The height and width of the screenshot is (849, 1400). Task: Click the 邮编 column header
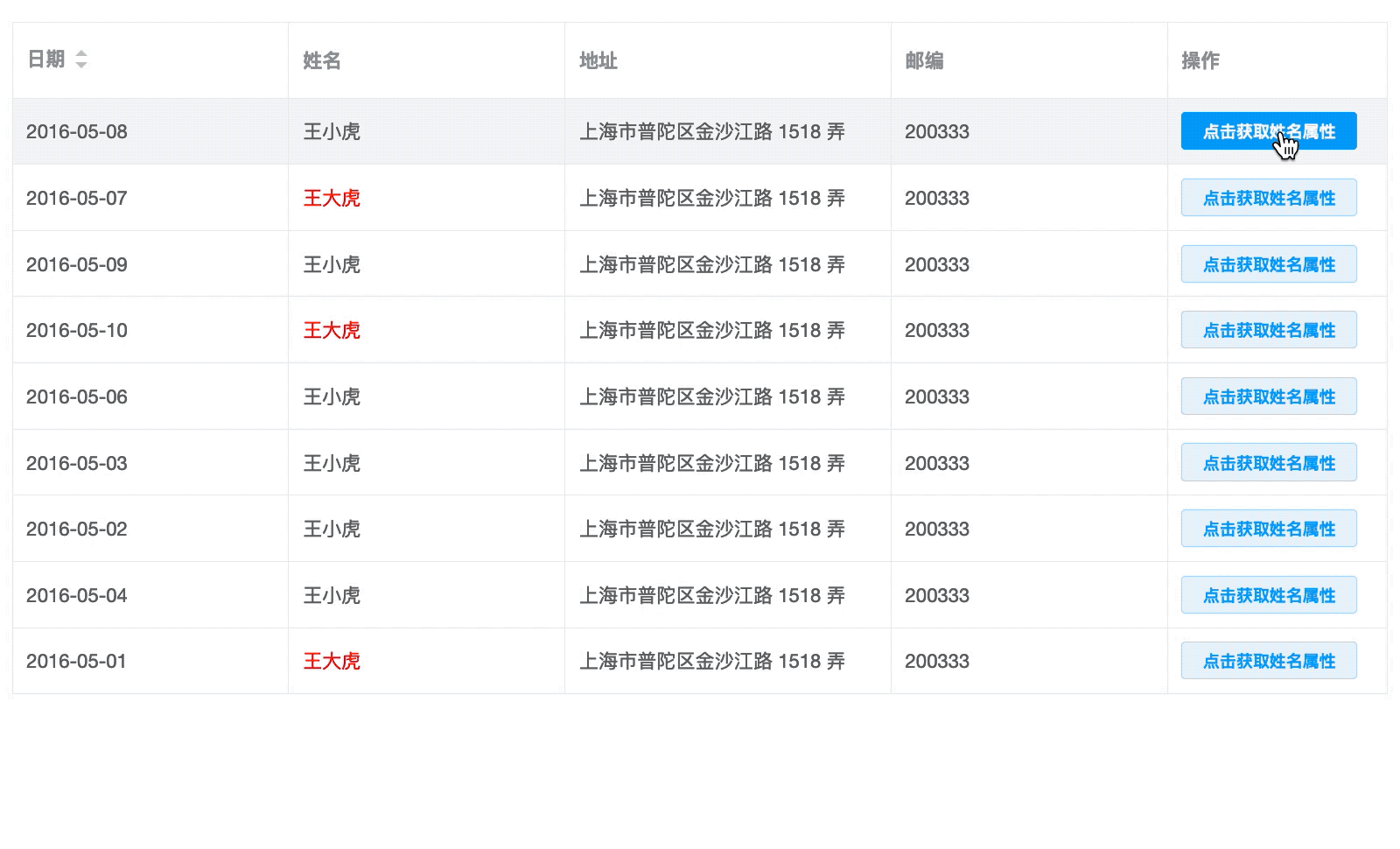(924, 60)
